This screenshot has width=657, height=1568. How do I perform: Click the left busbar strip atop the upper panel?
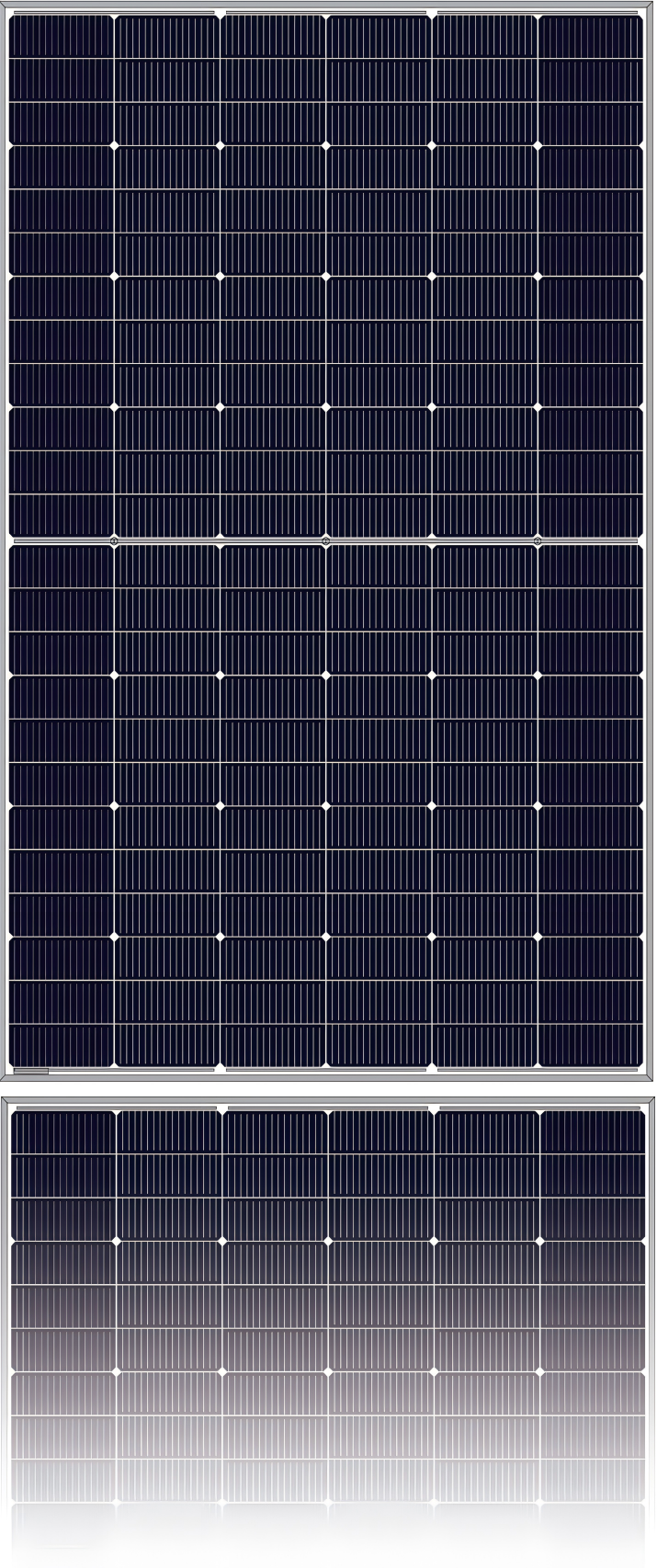click(115, 13)
